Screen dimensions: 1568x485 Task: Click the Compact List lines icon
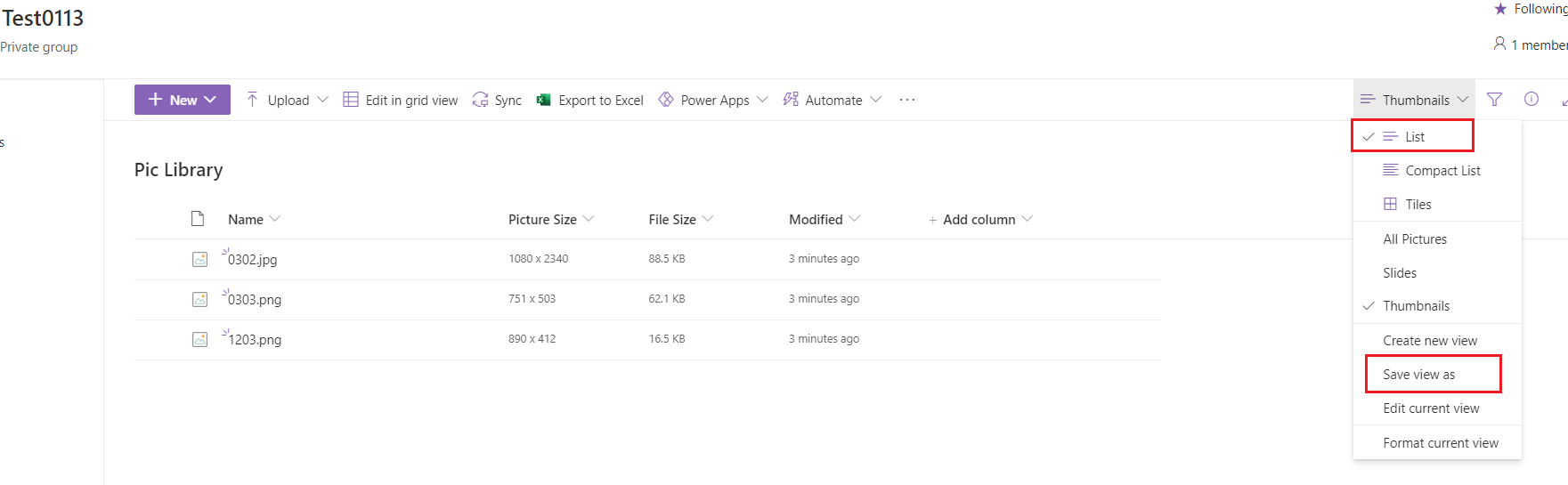(x=1390, y=170)
